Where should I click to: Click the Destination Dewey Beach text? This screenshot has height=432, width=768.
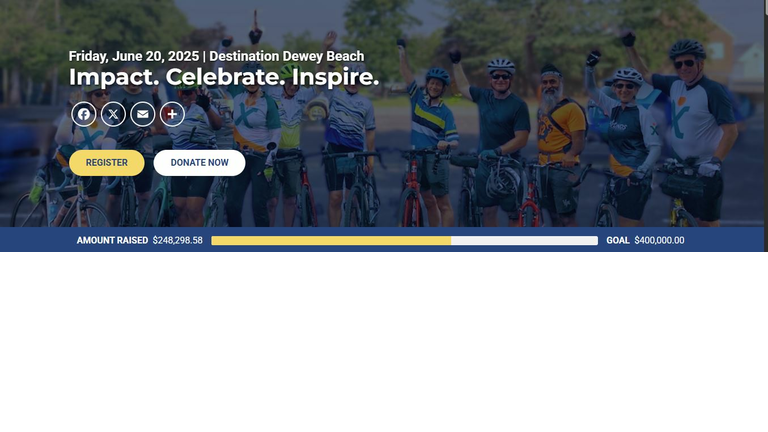tap(287, 56)
